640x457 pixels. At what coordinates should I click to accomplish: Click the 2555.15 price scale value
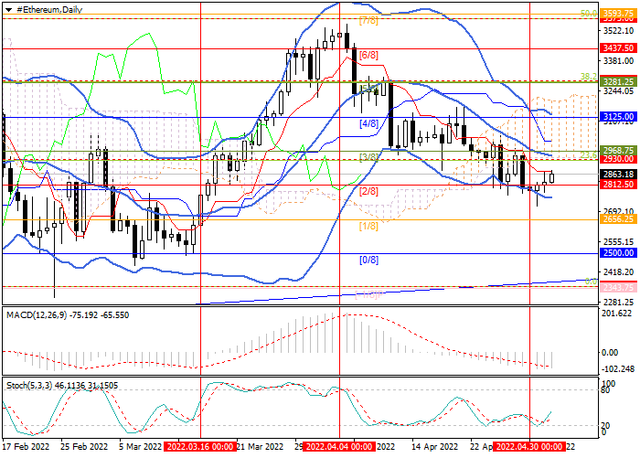click(619, 242)
